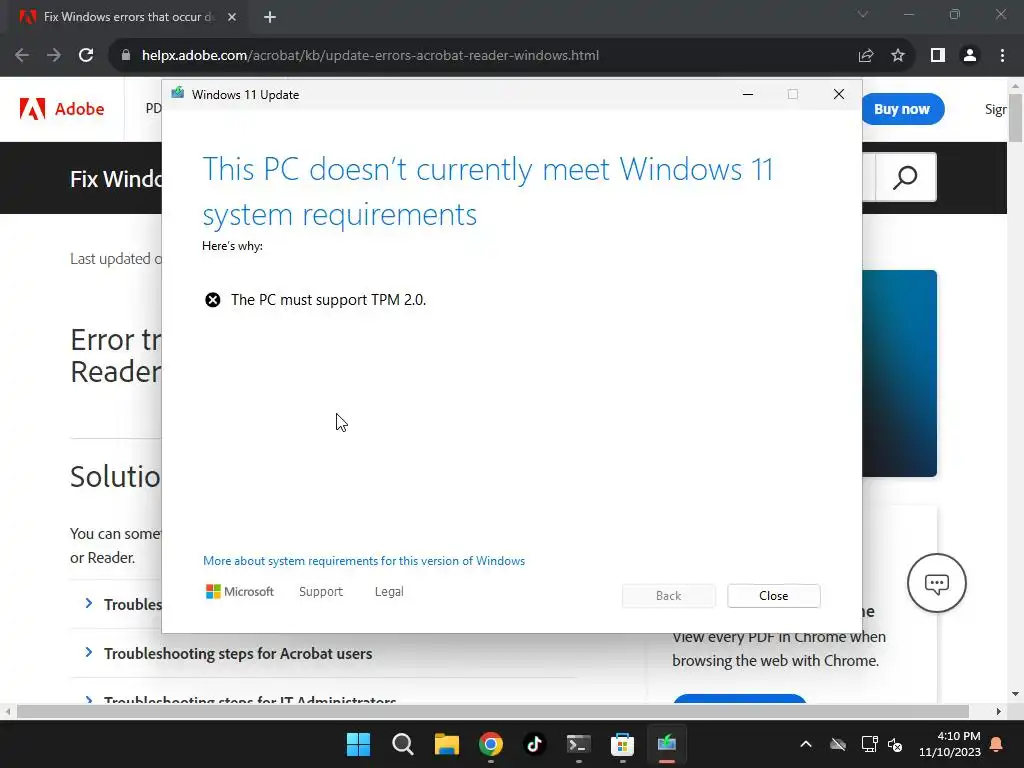Click the disabled Back button in update dialog
The image size is (1024, 768).
point(668,596)
